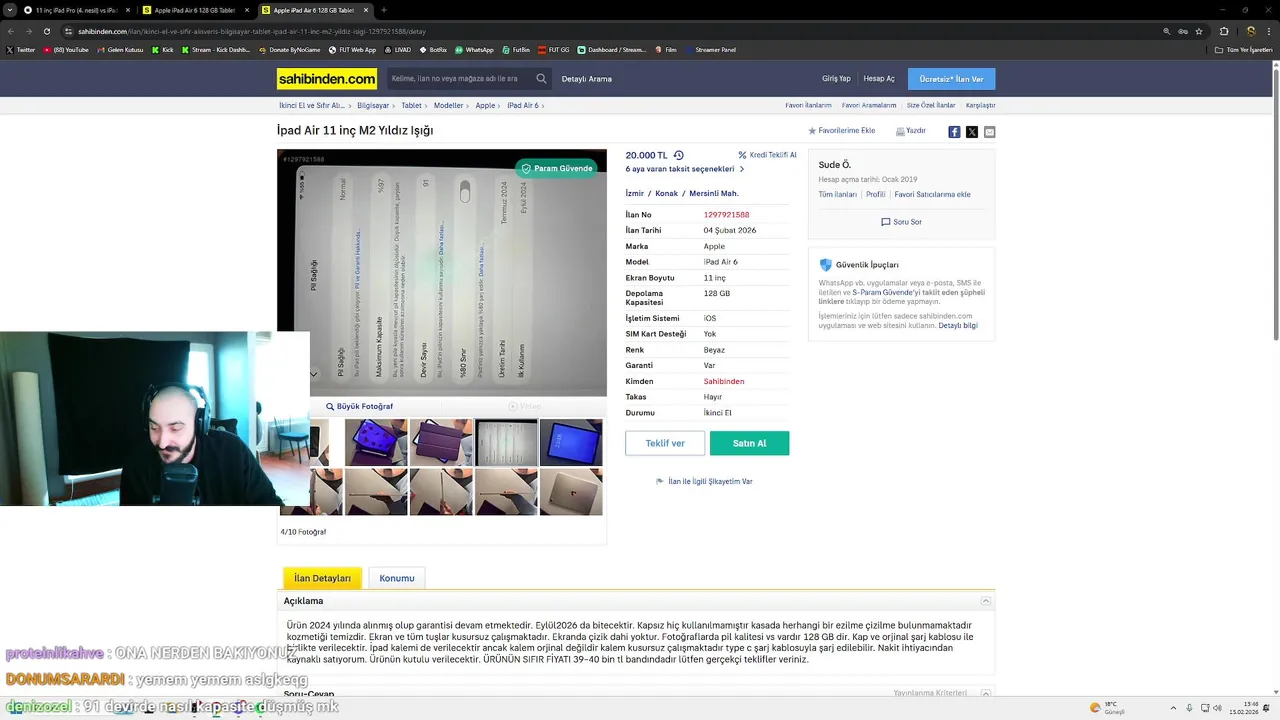Click Giriş Yap

coord(836,79)
